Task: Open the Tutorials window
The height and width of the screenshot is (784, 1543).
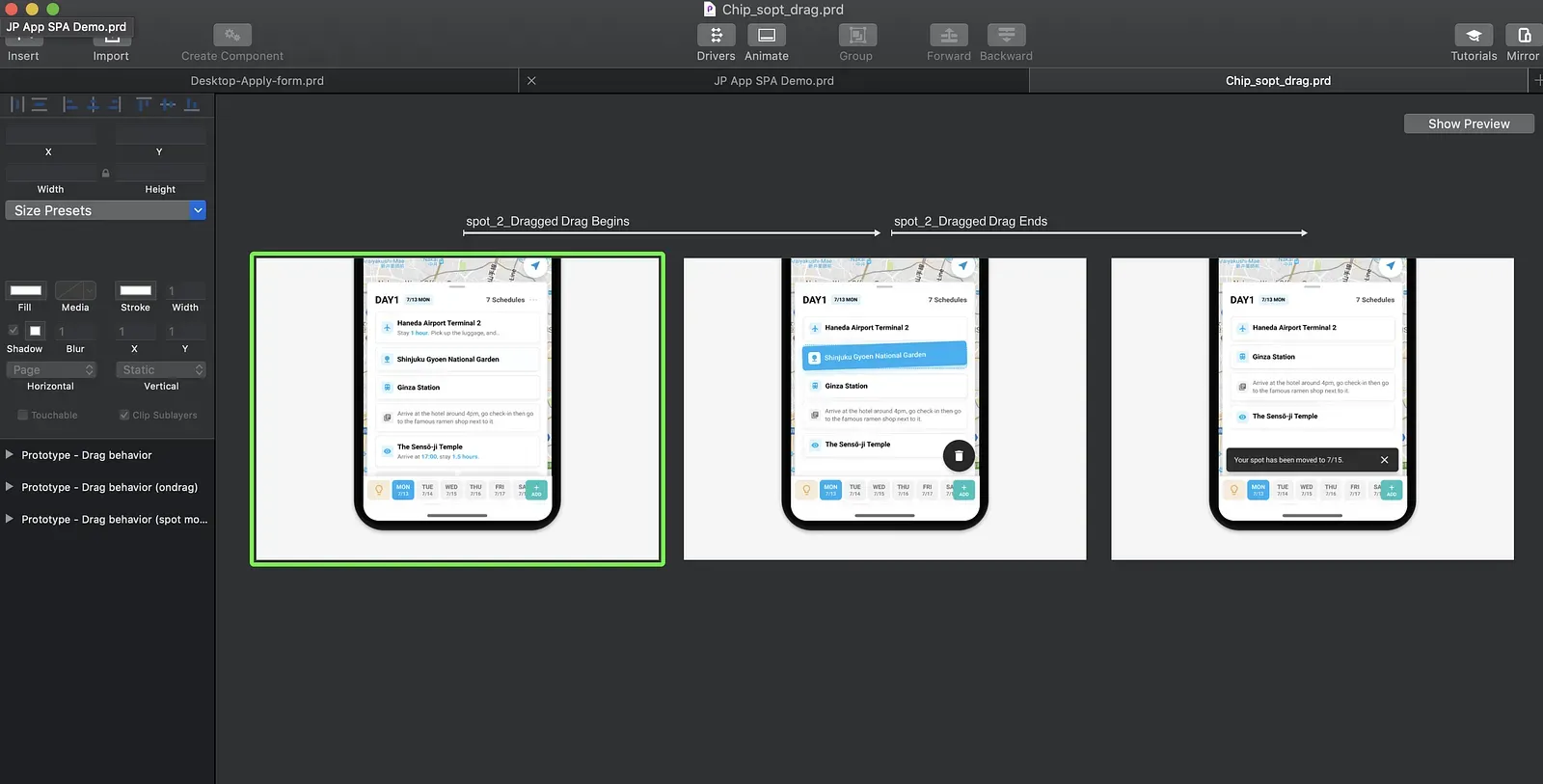Action: (1474, 36)
